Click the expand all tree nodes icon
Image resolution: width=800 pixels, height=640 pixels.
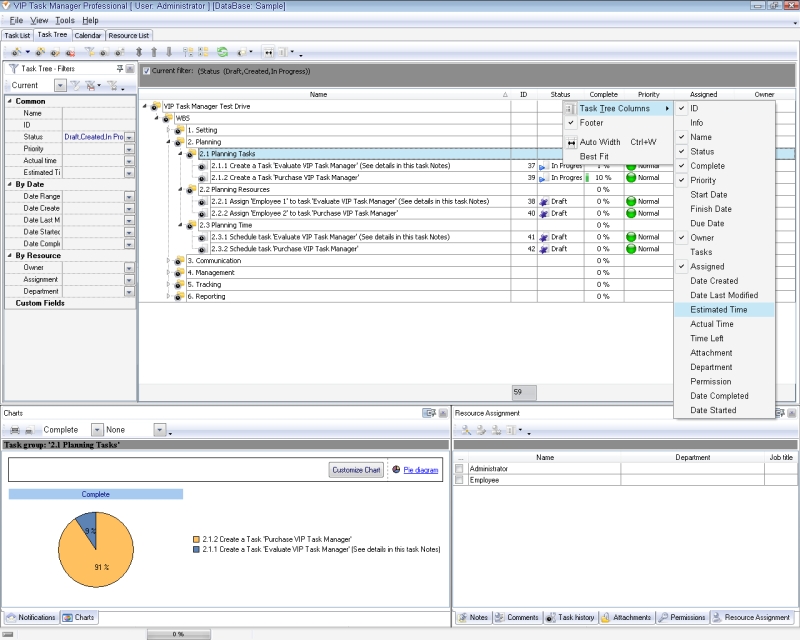pyautogui.click(x=188, y=52)
